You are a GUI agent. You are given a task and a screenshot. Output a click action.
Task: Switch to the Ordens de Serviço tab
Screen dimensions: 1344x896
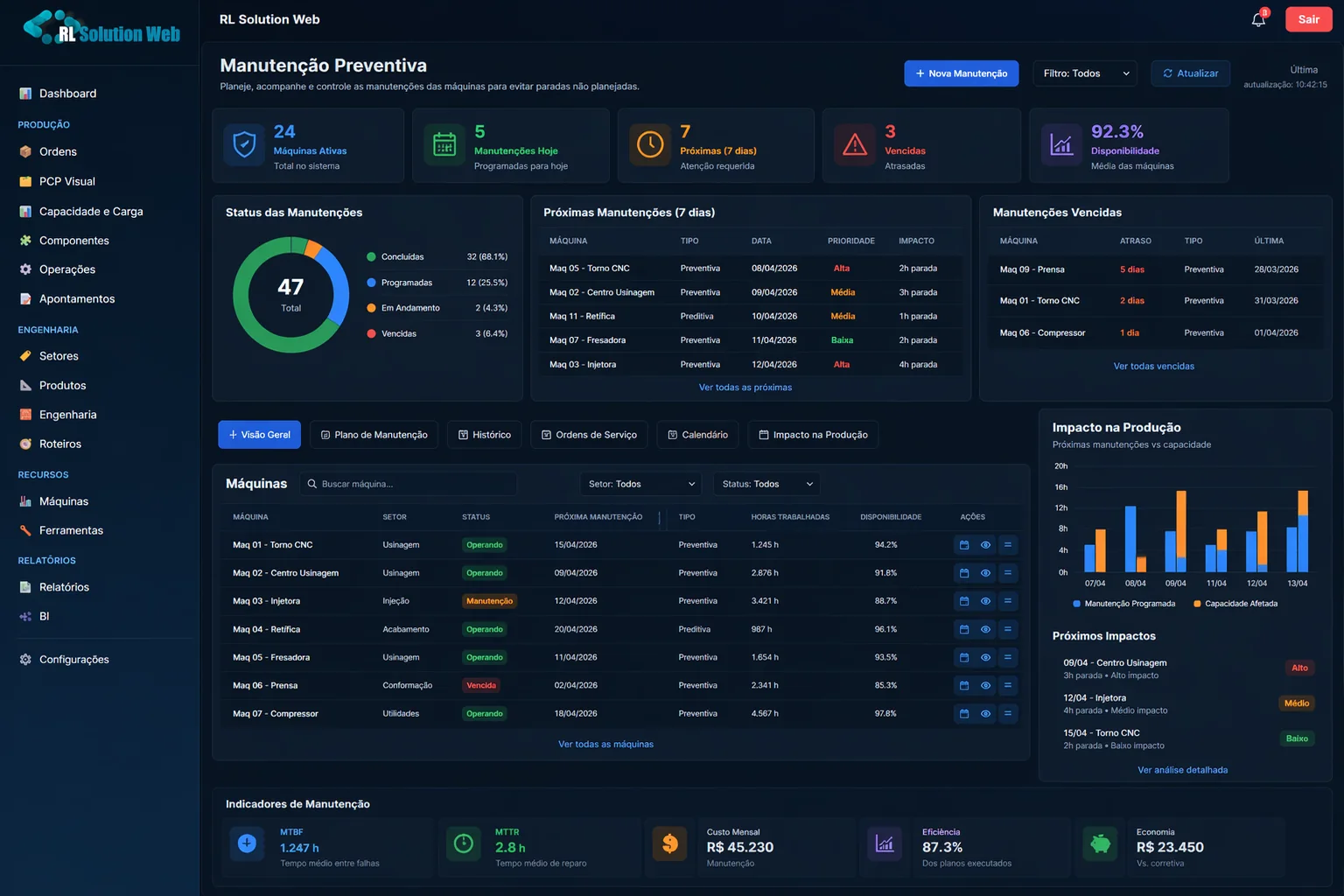tap(589, 435)
